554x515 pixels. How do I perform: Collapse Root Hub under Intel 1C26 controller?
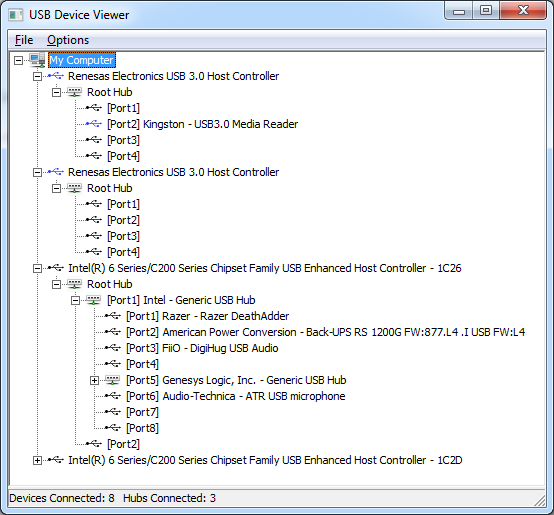pyautogui.click(x=56, y=284)
